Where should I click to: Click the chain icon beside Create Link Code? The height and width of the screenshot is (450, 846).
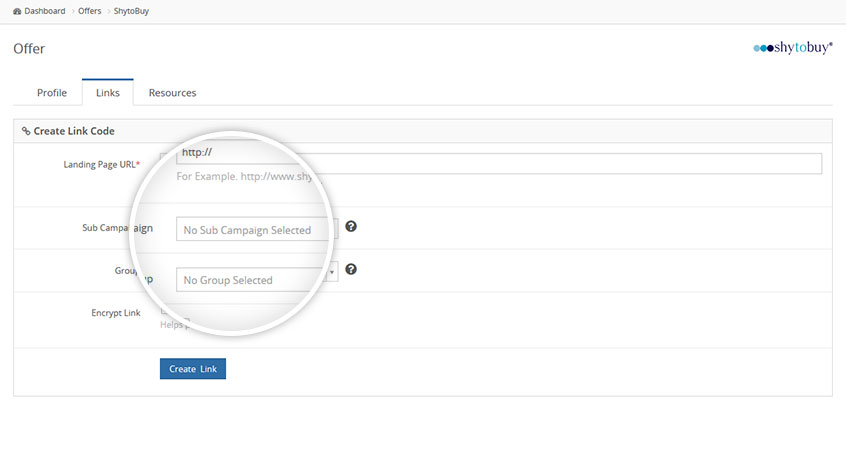pos(26,131)
